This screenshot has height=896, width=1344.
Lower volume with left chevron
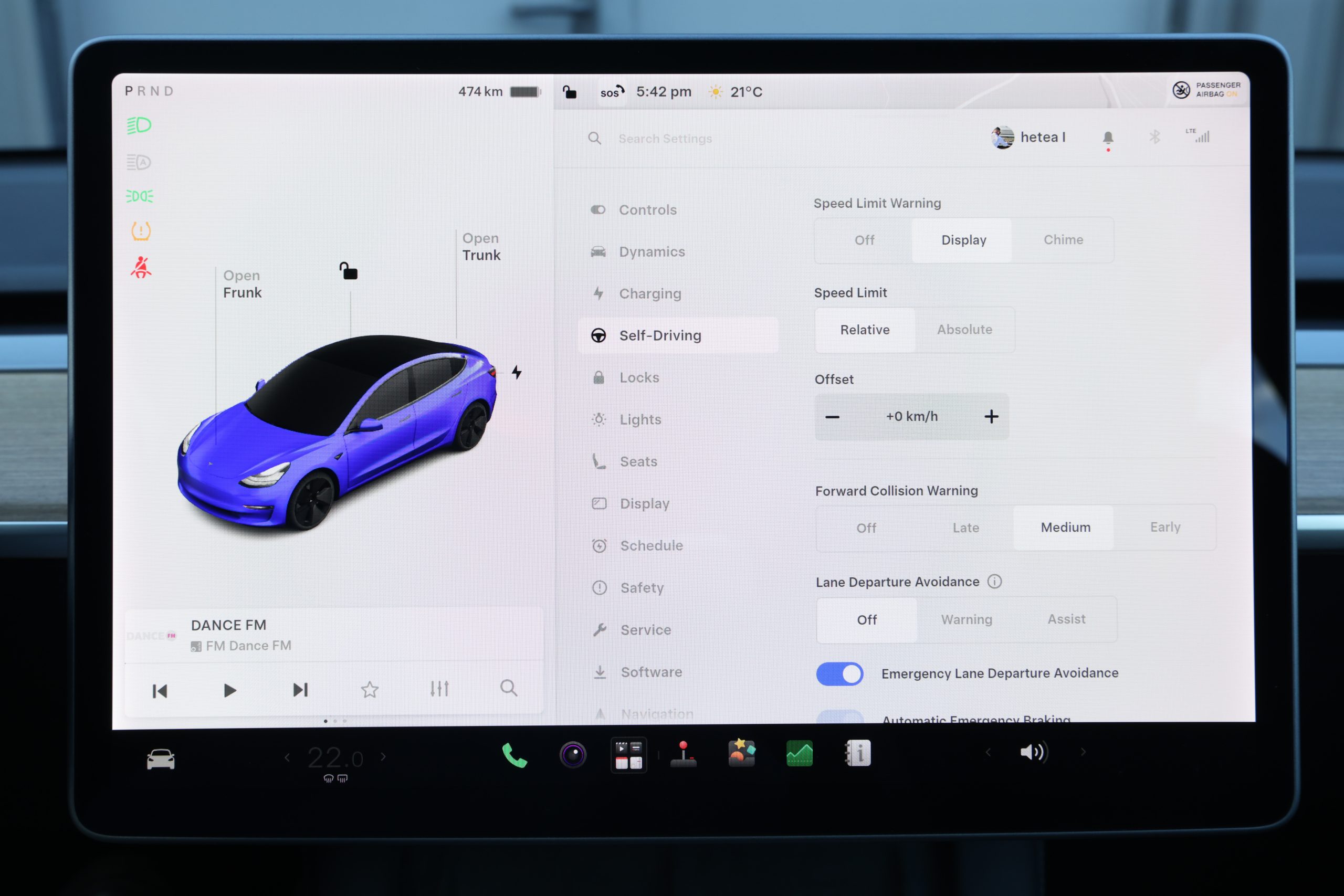[988, 753]
